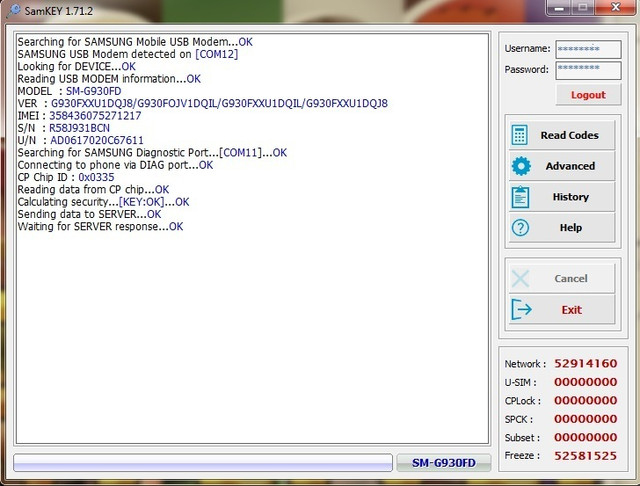Click the Read Codes button label
Viewport: 640px width, 486px height.
tap(569, 135)
